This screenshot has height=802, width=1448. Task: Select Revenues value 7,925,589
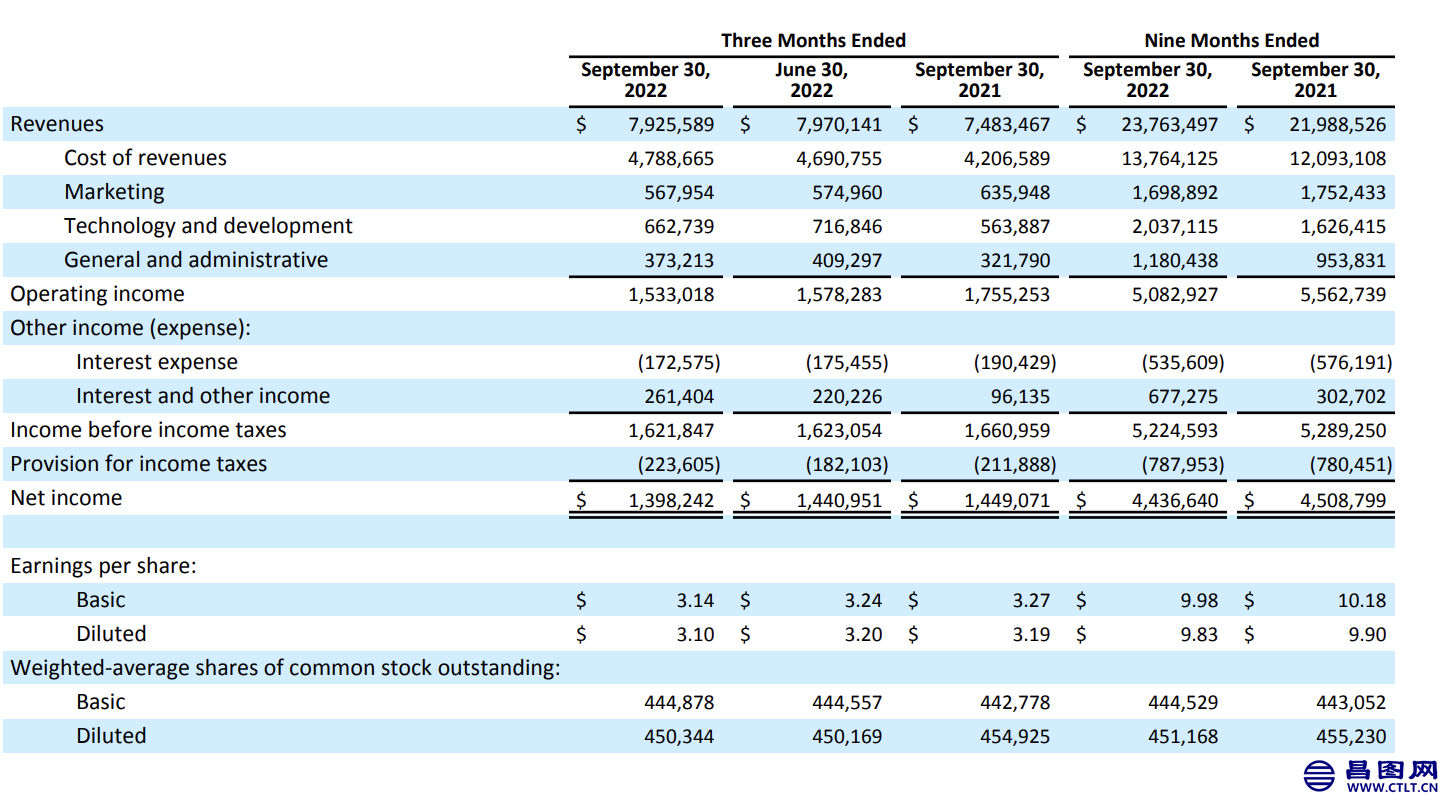pyautogui.click(x=672, y=125)
